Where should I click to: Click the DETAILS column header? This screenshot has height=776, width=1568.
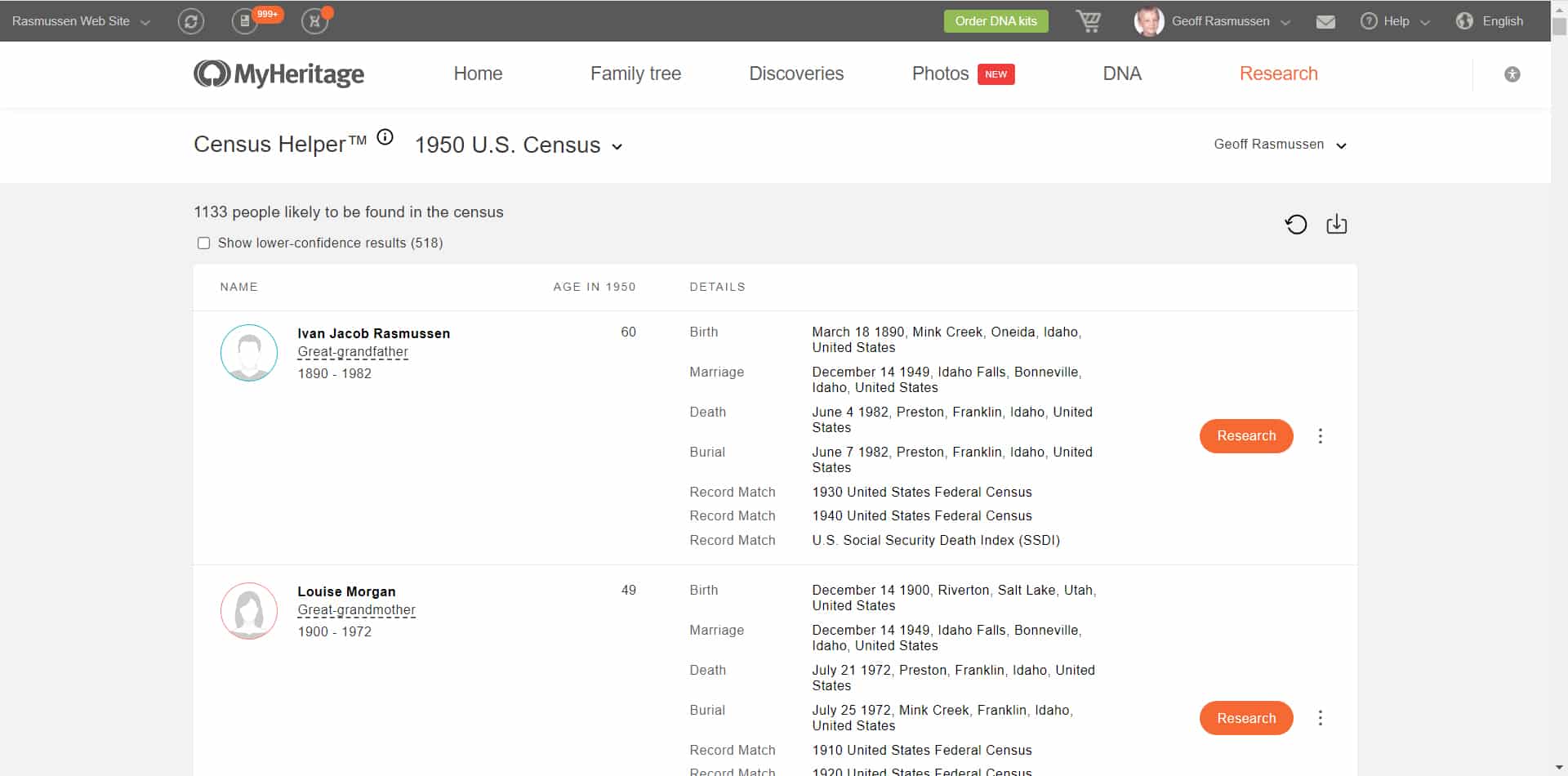(717, 287)
